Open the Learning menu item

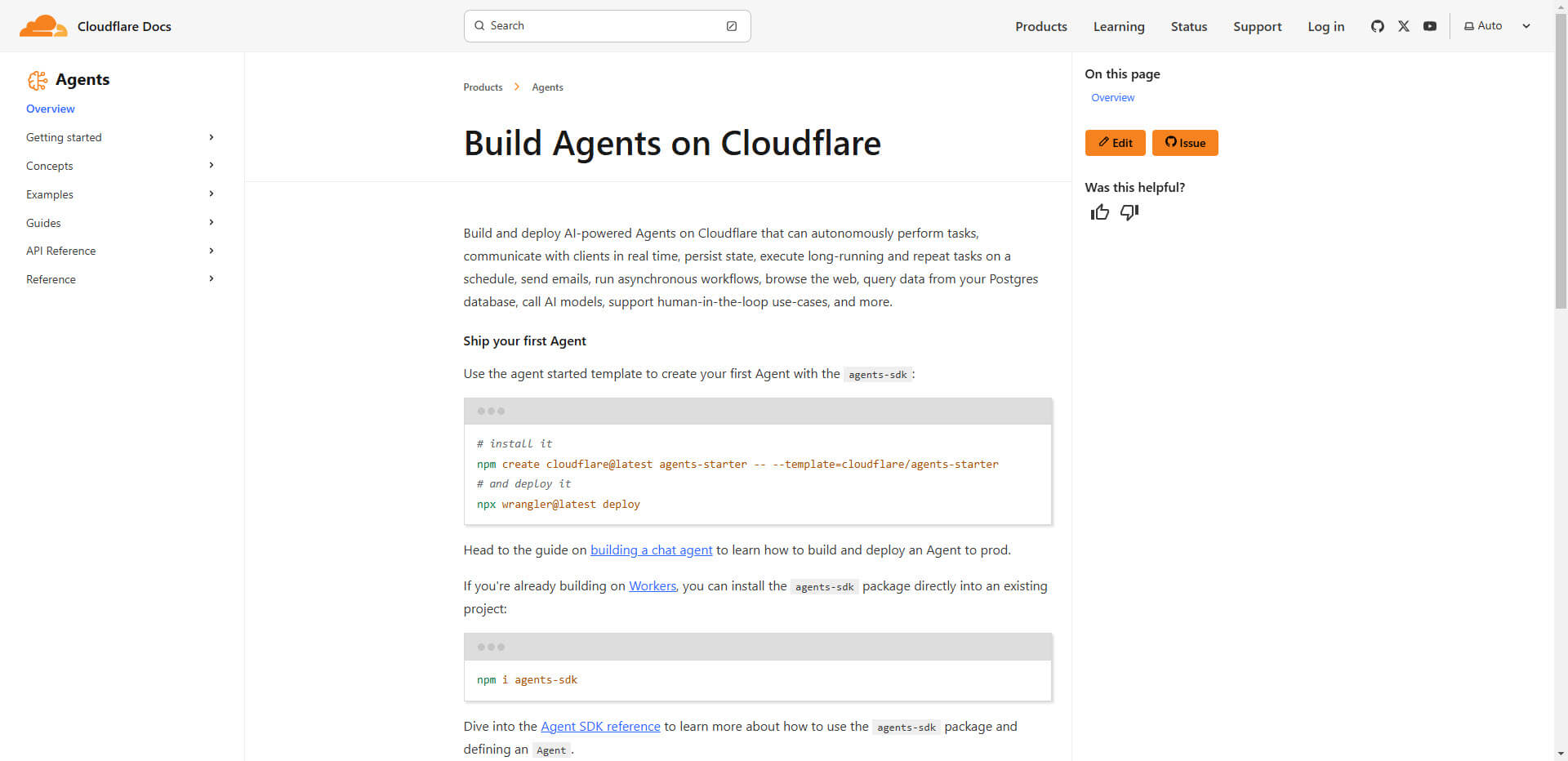click(x=1119, y=26)
